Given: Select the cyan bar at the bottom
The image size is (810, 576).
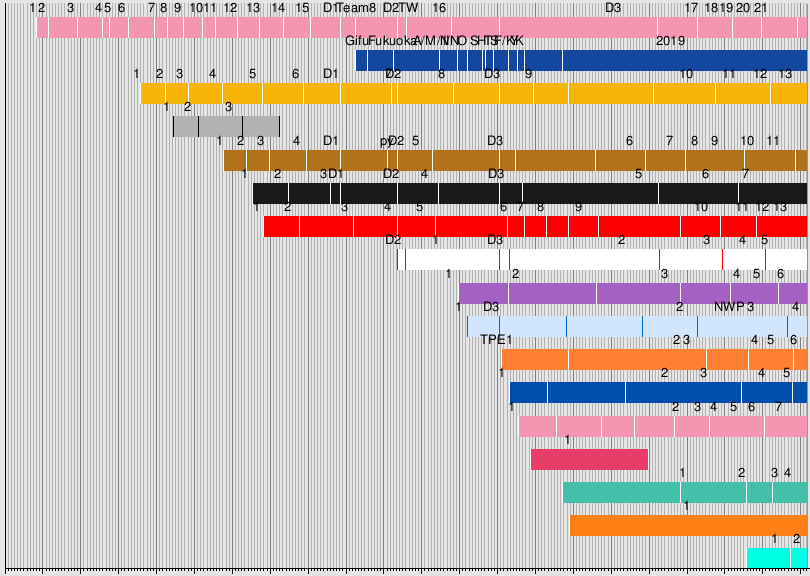Looking at the screenshot, I should pyautogui.click(x=776, y=557).
